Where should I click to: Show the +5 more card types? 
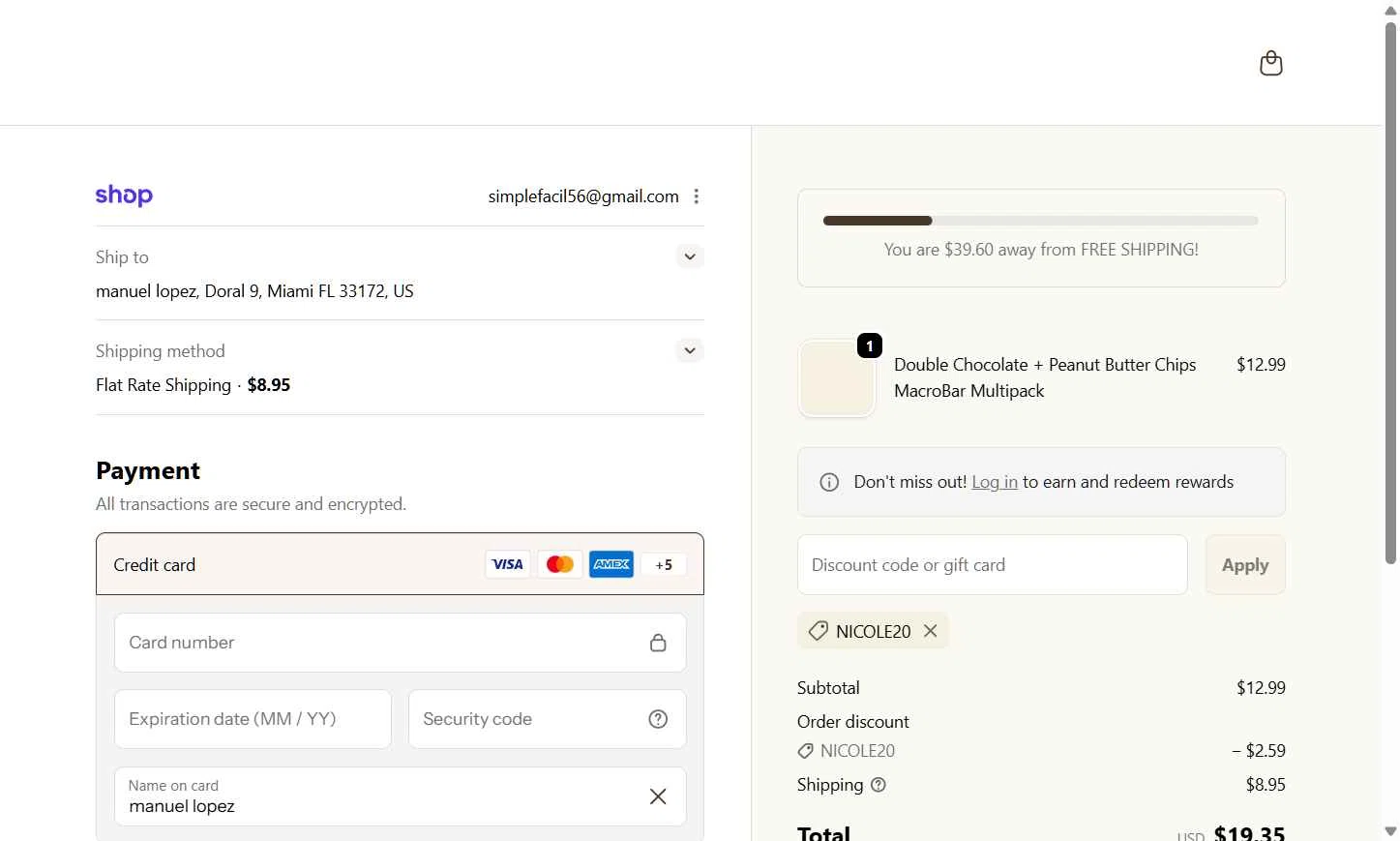tap(664, 564)
